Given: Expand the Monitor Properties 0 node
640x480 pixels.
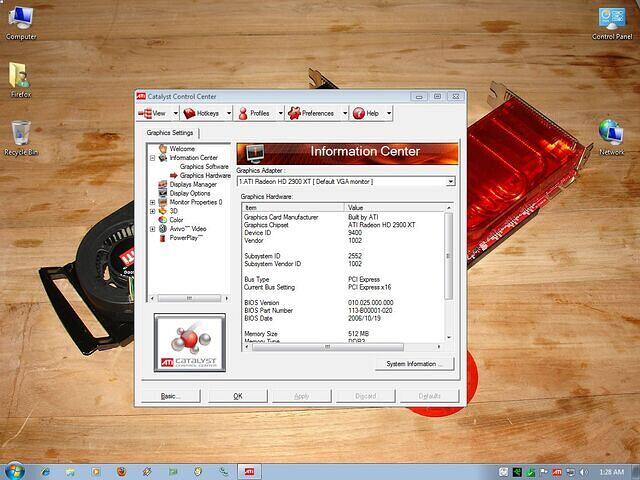Looking at the screenshot, I should point(153,202).
